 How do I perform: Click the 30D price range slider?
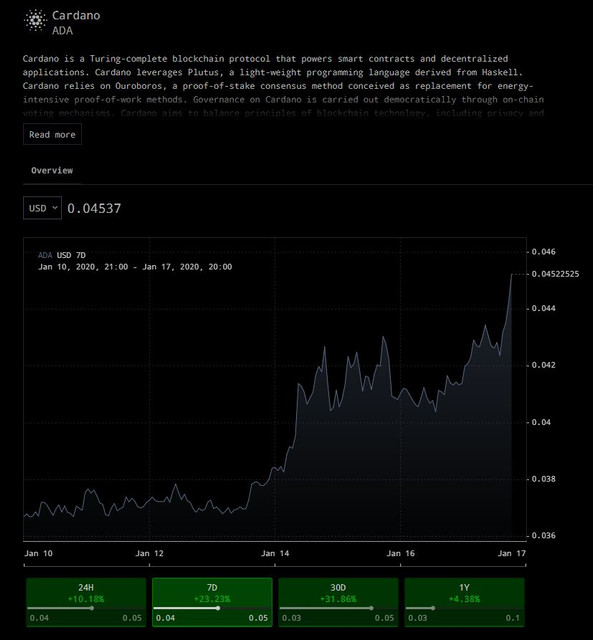(338, 608)
